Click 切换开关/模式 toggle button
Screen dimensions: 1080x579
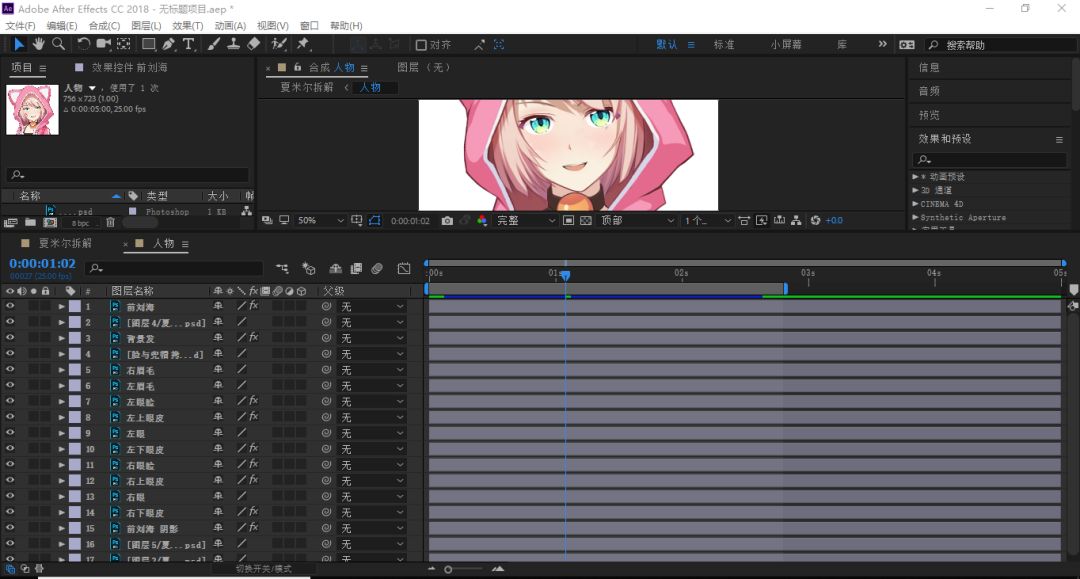264,569
